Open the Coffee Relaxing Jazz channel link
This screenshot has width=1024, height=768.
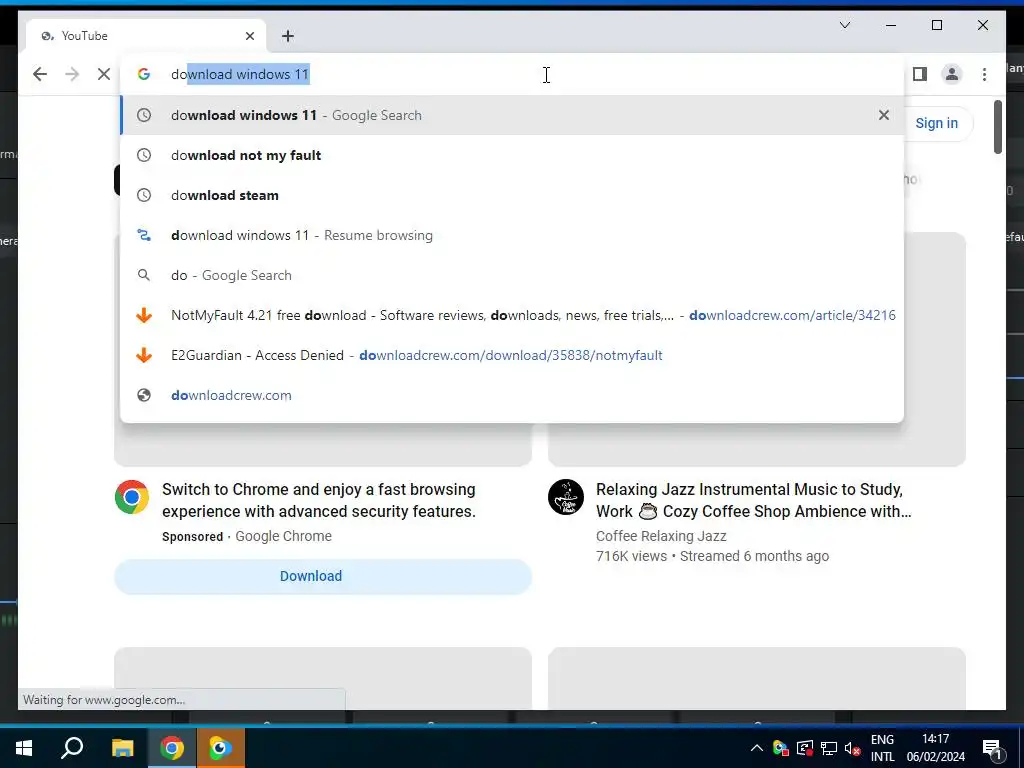tap(661, 536)
